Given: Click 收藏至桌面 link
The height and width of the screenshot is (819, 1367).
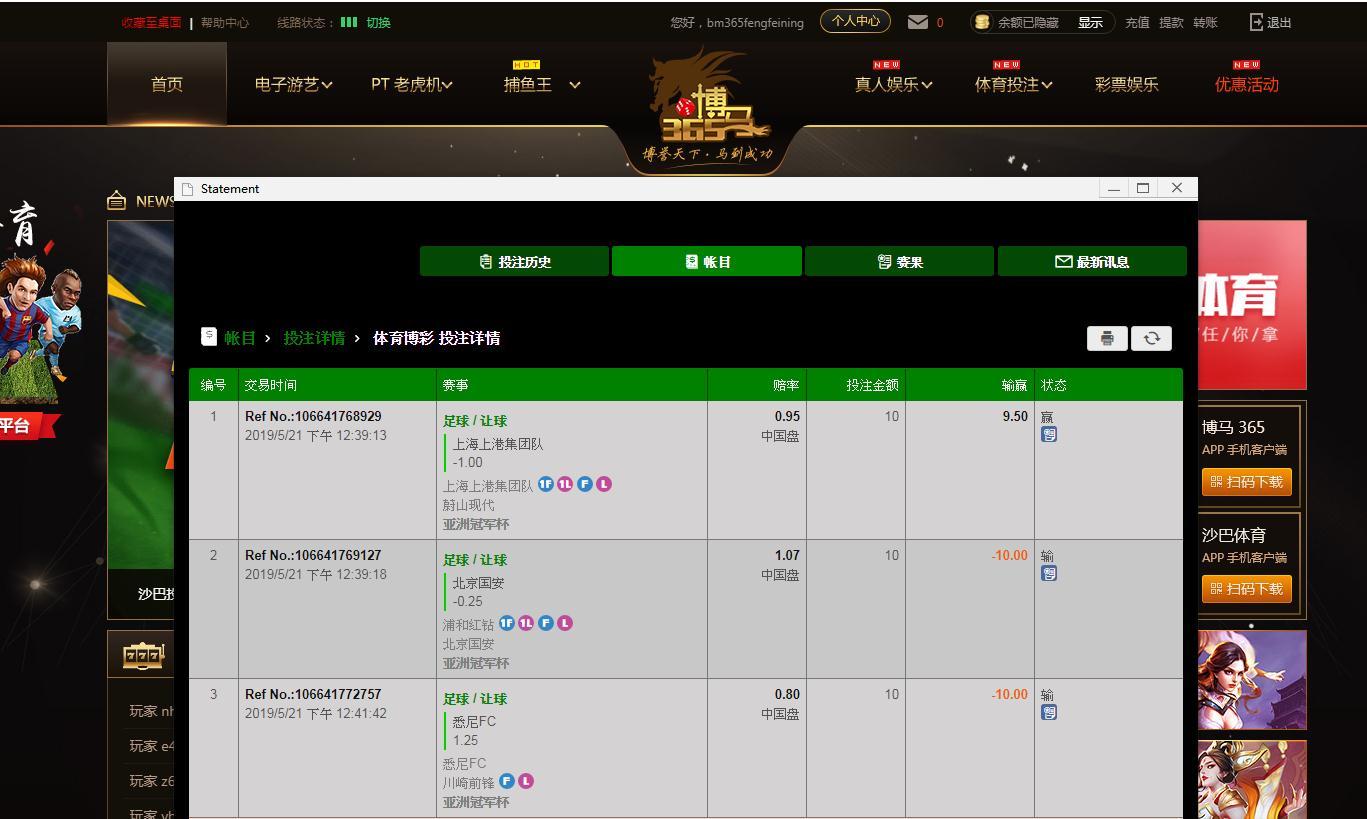Looking at the screenshot, I should (151, 22).
